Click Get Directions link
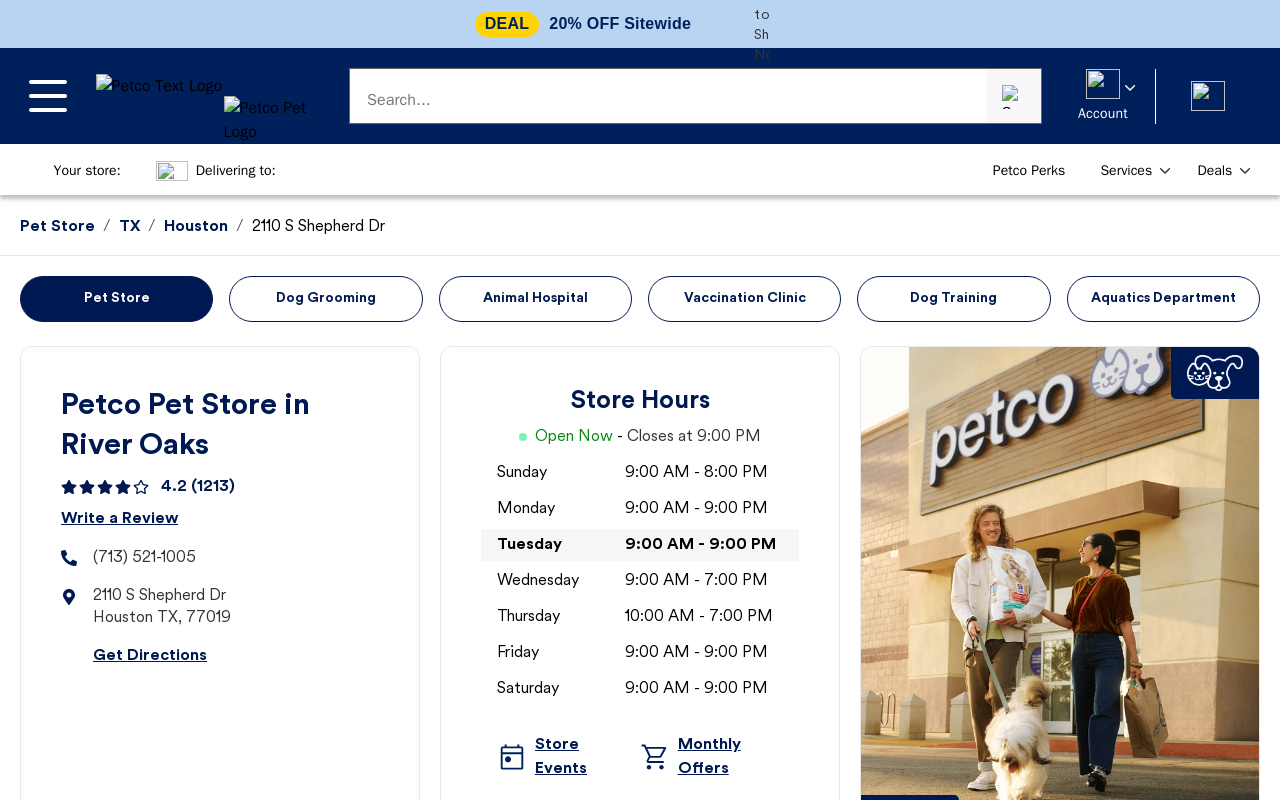Screen dimensions: 1280x800 [x=150, y=655]
